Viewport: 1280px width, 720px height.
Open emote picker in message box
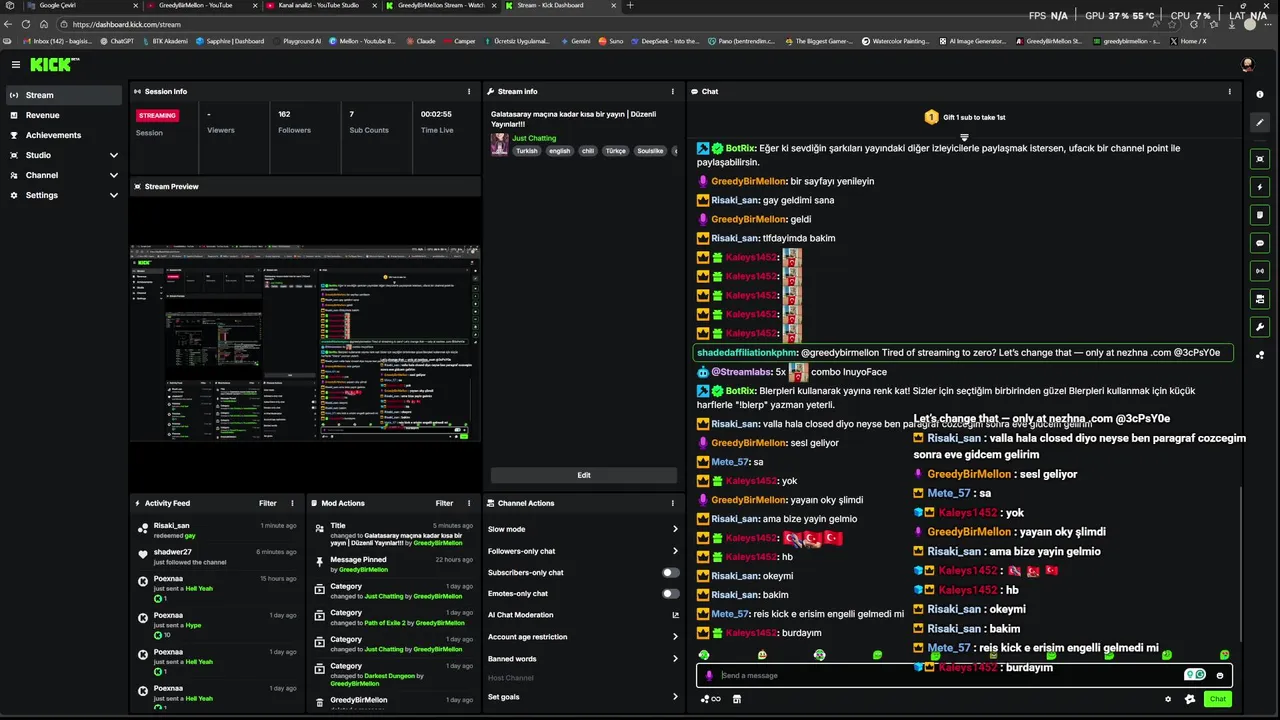[x=1219, y=675]
